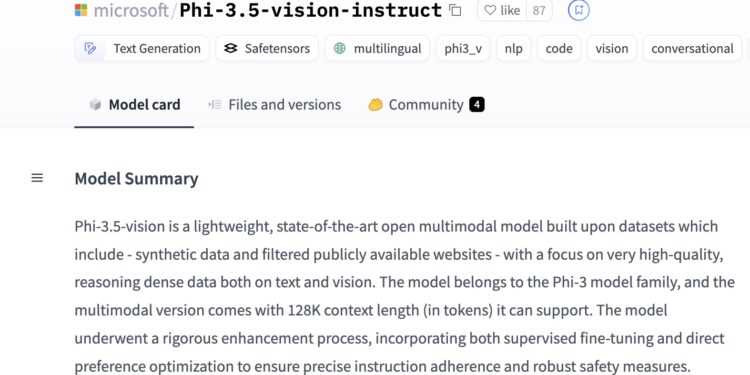750x375 pixels.
Task: Open the microsoft organization link
Action: (131, 10)
